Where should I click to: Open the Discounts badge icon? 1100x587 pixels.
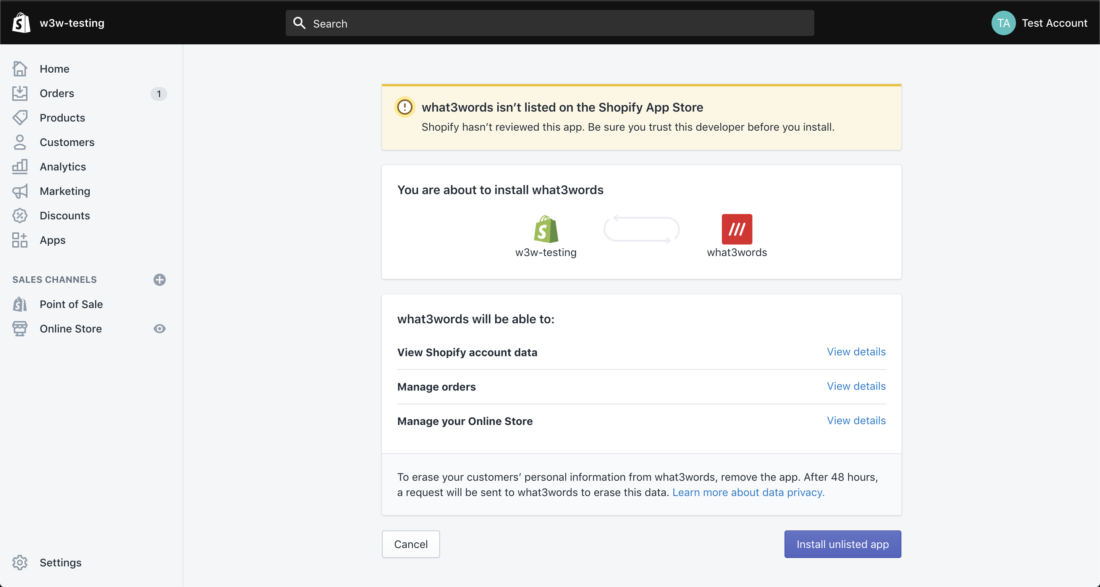coord(20,215)
